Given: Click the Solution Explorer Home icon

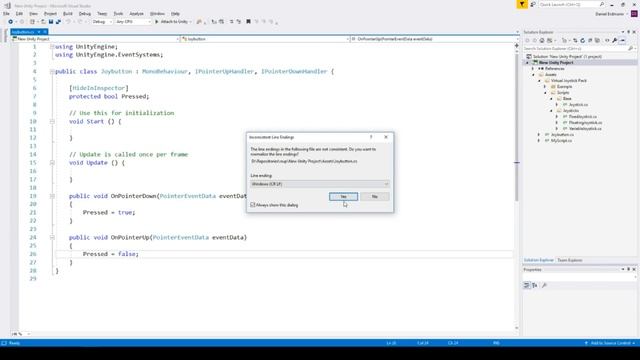Looking at the screenshot, I should (x=542, y=40).
